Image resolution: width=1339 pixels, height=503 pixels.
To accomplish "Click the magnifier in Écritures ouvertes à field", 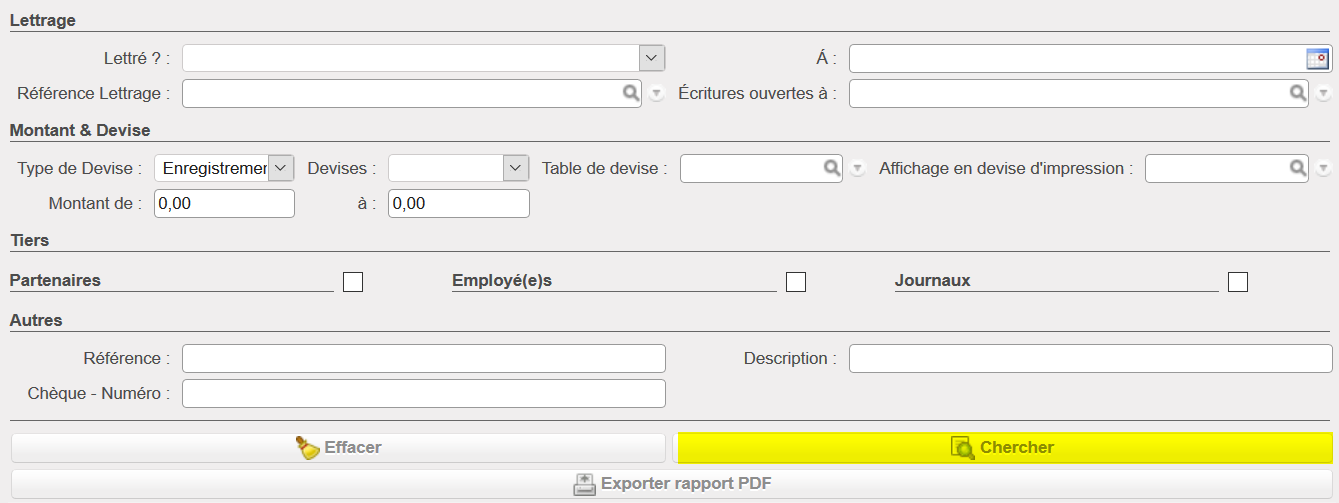I will [x=1297, y=93].
